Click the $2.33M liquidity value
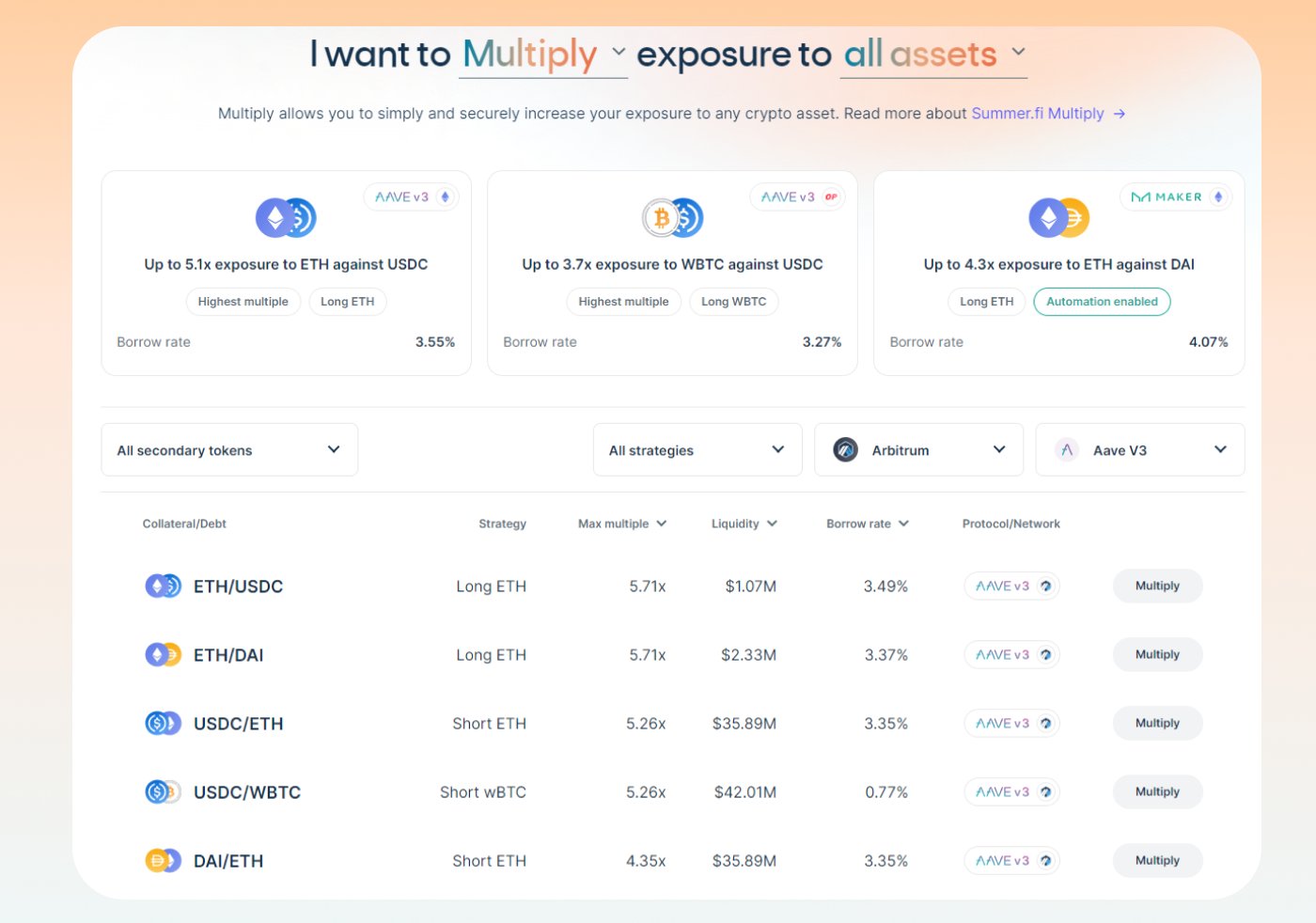This screenshot has height=923, width=1316. point(748,655)
